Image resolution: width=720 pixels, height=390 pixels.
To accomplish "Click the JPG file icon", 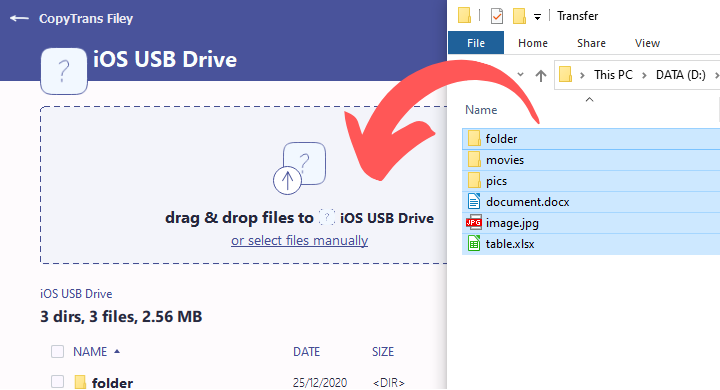I will 474,223.
